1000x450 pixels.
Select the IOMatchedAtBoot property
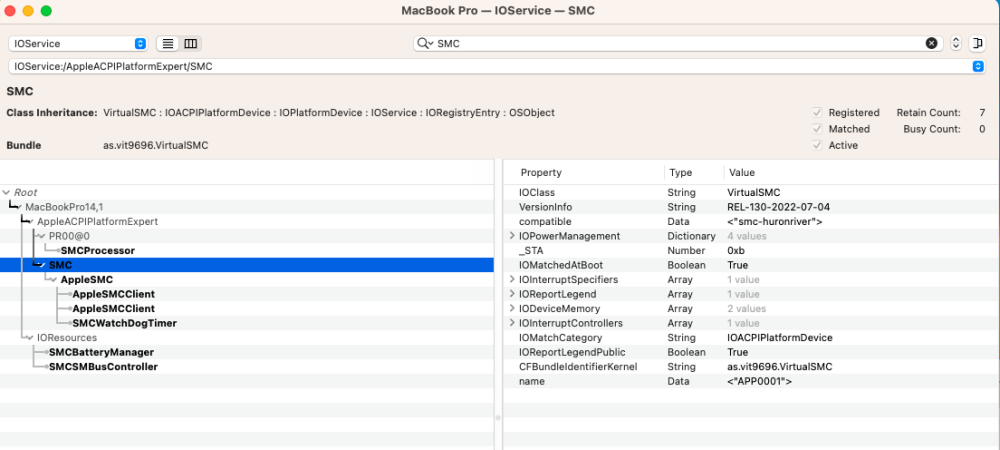[751, 265]
